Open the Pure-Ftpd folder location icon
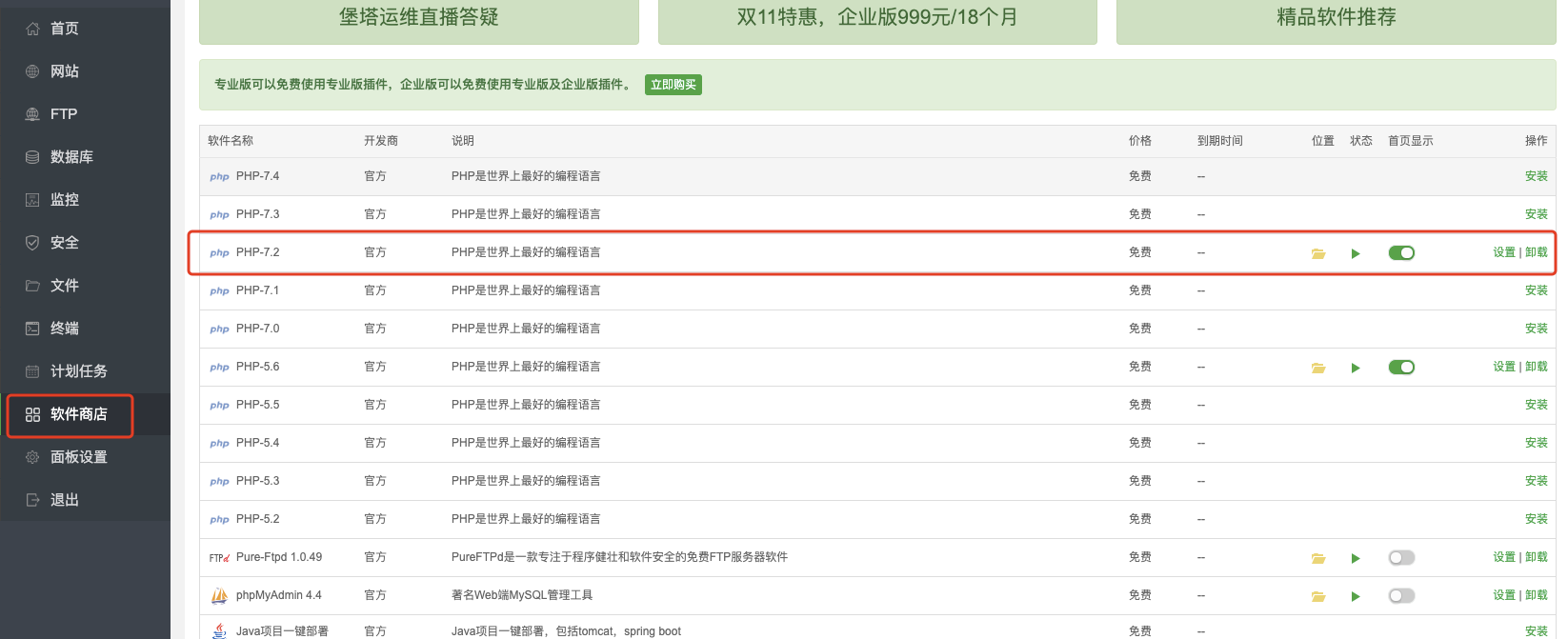 point(1318,558)
